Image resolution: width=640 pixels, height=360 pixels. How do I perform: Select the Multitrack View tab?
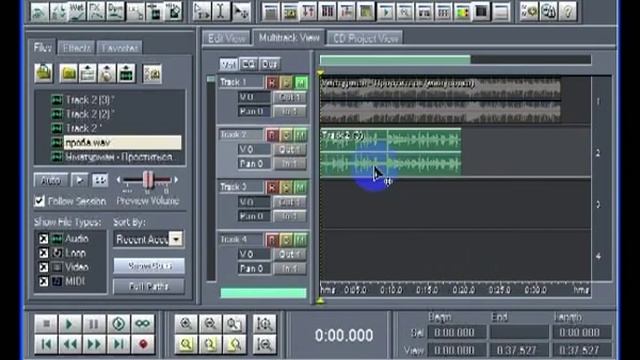click(289, 38)
